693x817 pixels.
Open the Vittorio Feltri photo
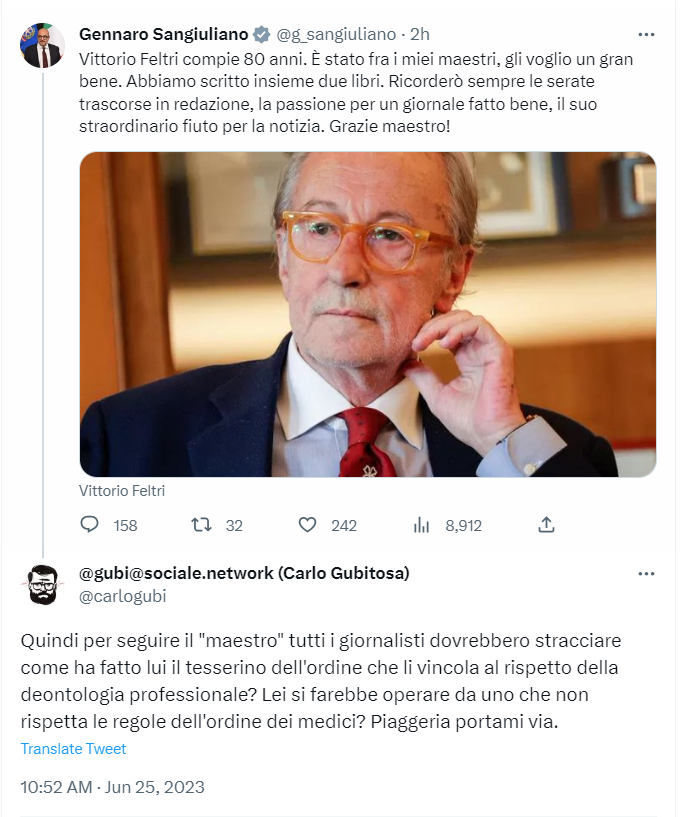(368, 314)
